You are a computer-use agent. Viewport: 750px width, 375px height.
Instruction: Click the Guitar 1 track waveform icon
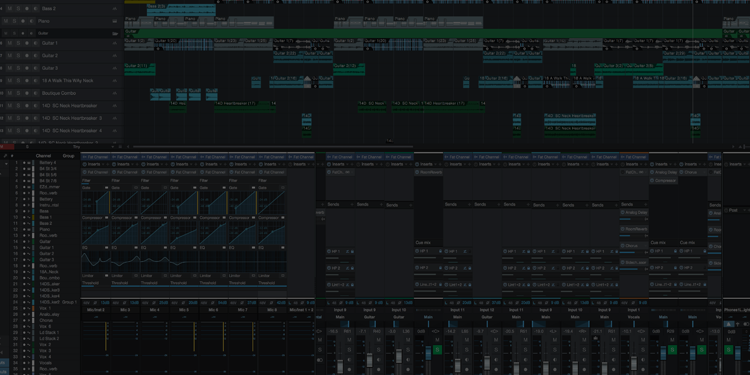tap(115, 43)
